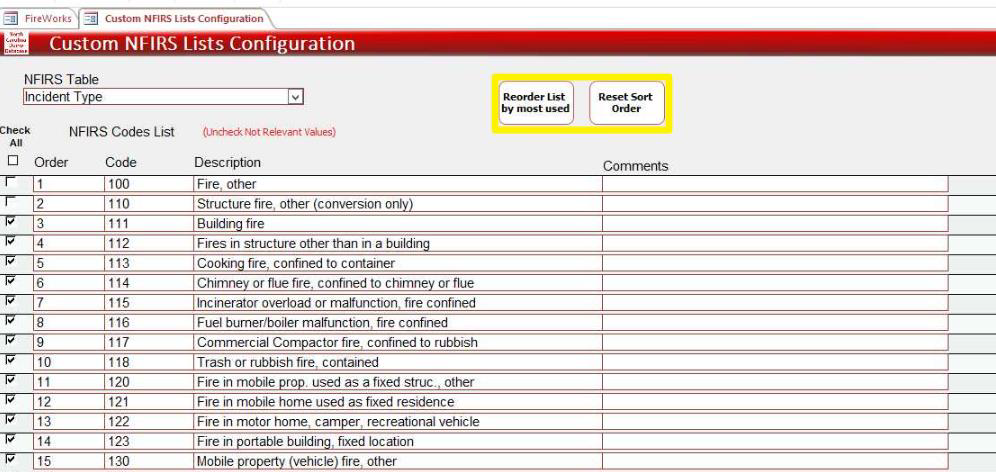Click the Reset Sort Order button
Viewport: 996px width, 472px height.
click(x=626, y=103)
